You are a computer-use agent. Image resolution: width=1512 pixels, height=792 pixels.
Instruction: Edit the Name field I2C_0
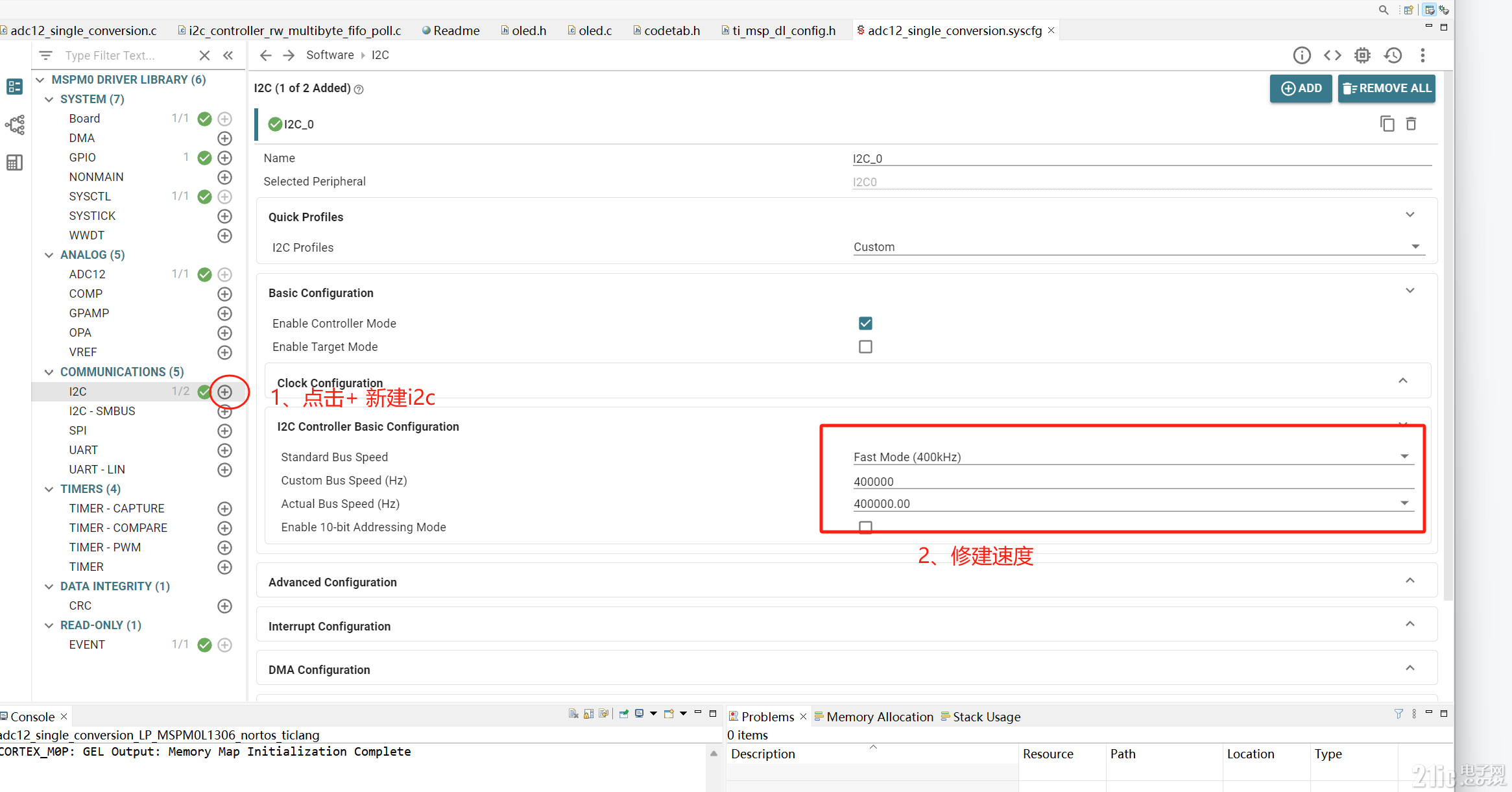tap(1142, 158)
